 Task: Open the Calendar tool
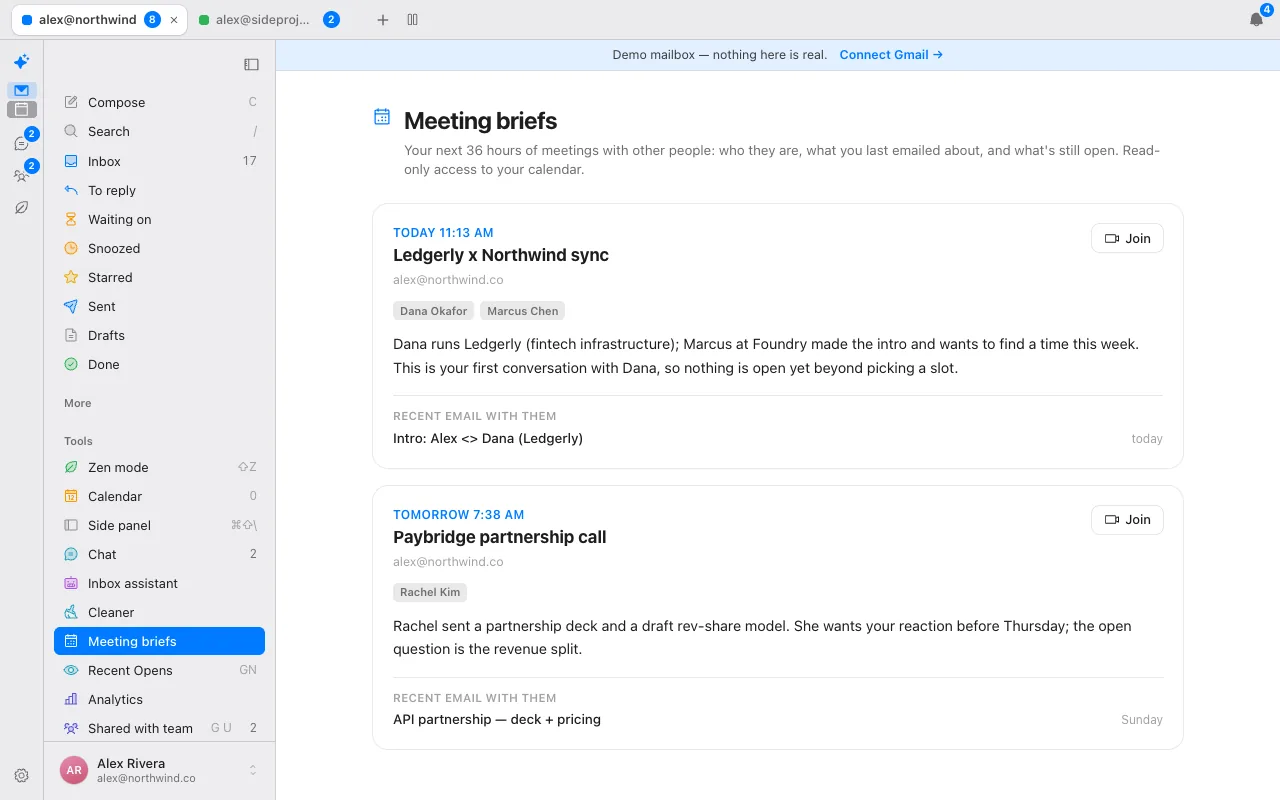pos(160,496)
